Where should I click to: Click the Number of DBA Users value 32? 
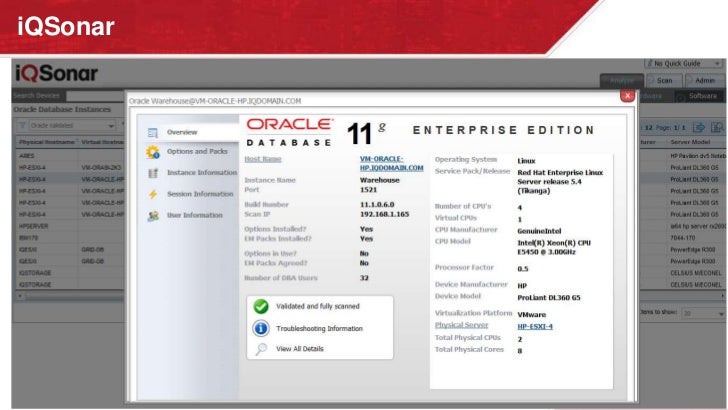(364, 278)
